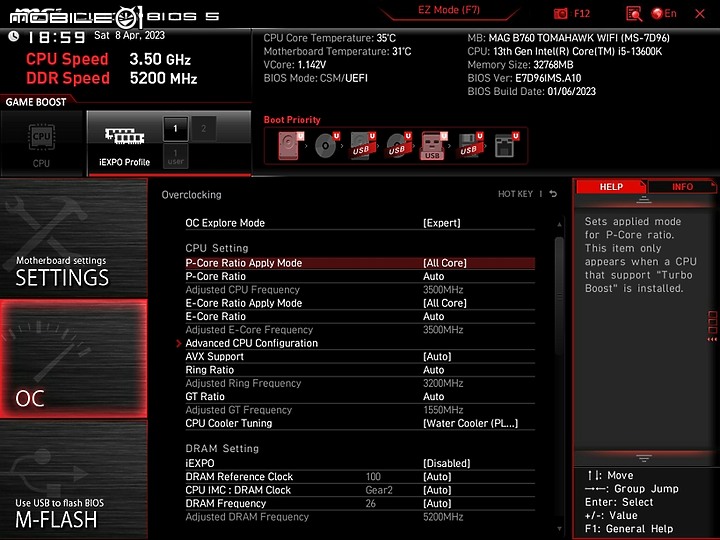
Task: Click the settings list scroll up arrow
Action: click(559, 224)
